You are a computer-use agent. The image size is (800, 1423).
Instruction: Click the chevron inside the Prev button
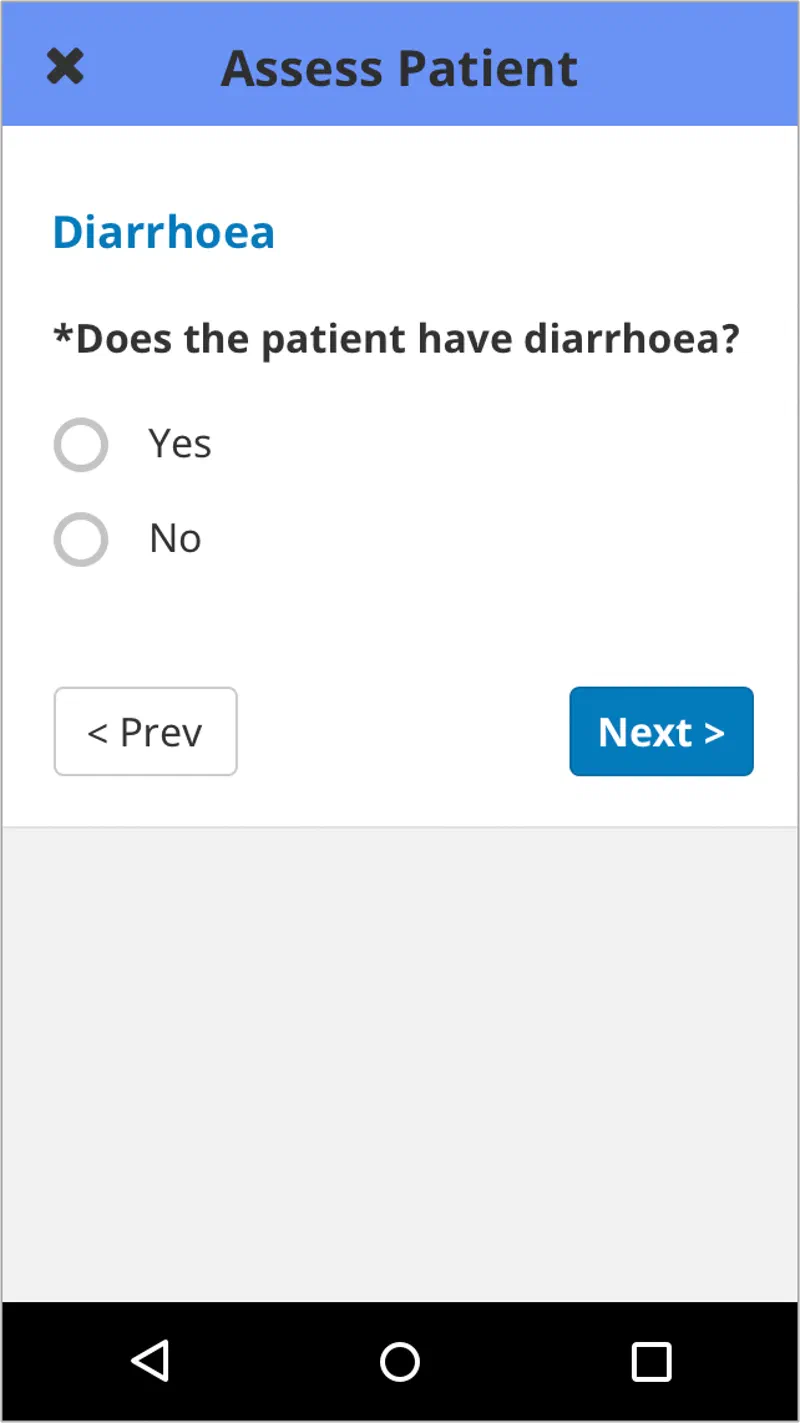97,733
